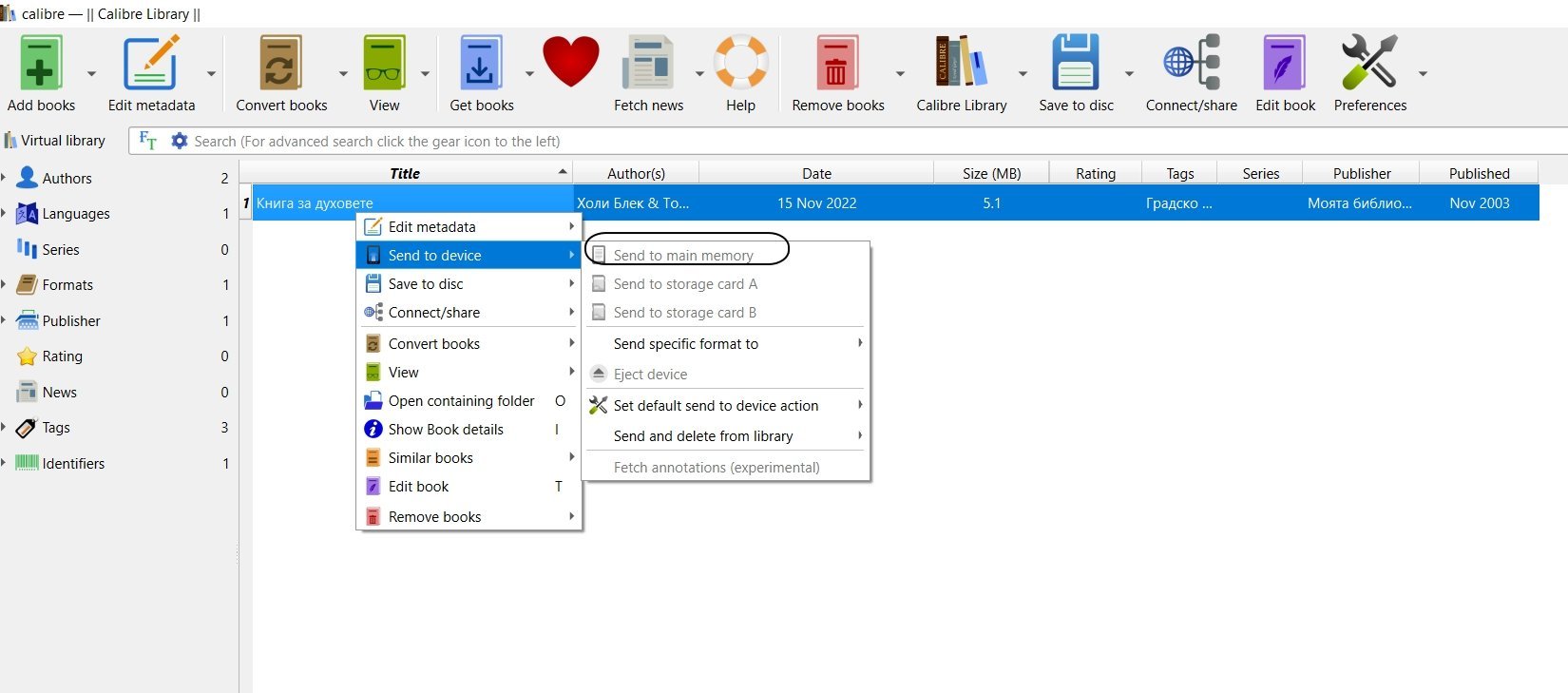Click the Connect/share toolbar icon

[1192, 63]
